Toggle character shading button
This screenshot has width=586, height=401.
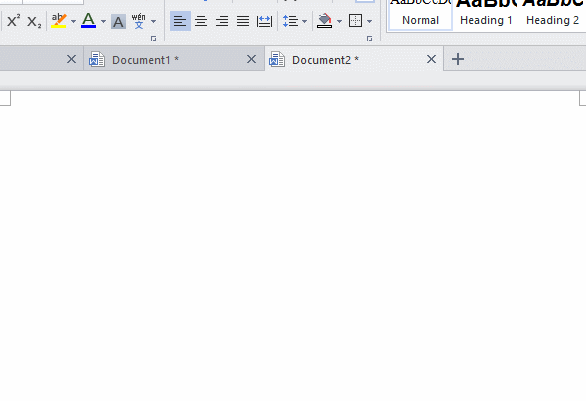[x=118, y=22]
